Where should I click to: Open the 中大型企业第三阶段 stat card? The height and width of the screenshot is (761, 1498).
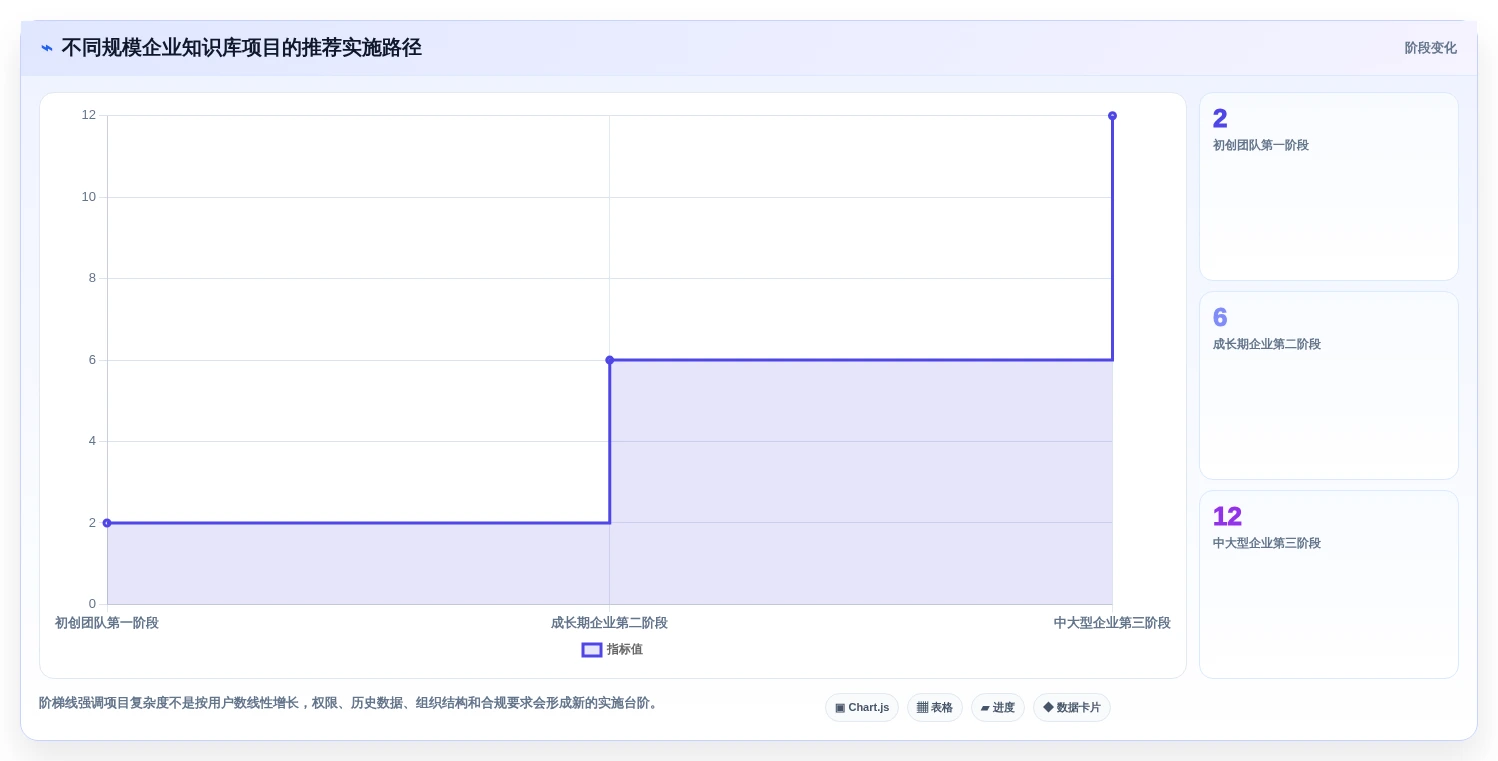[1329, 585]
